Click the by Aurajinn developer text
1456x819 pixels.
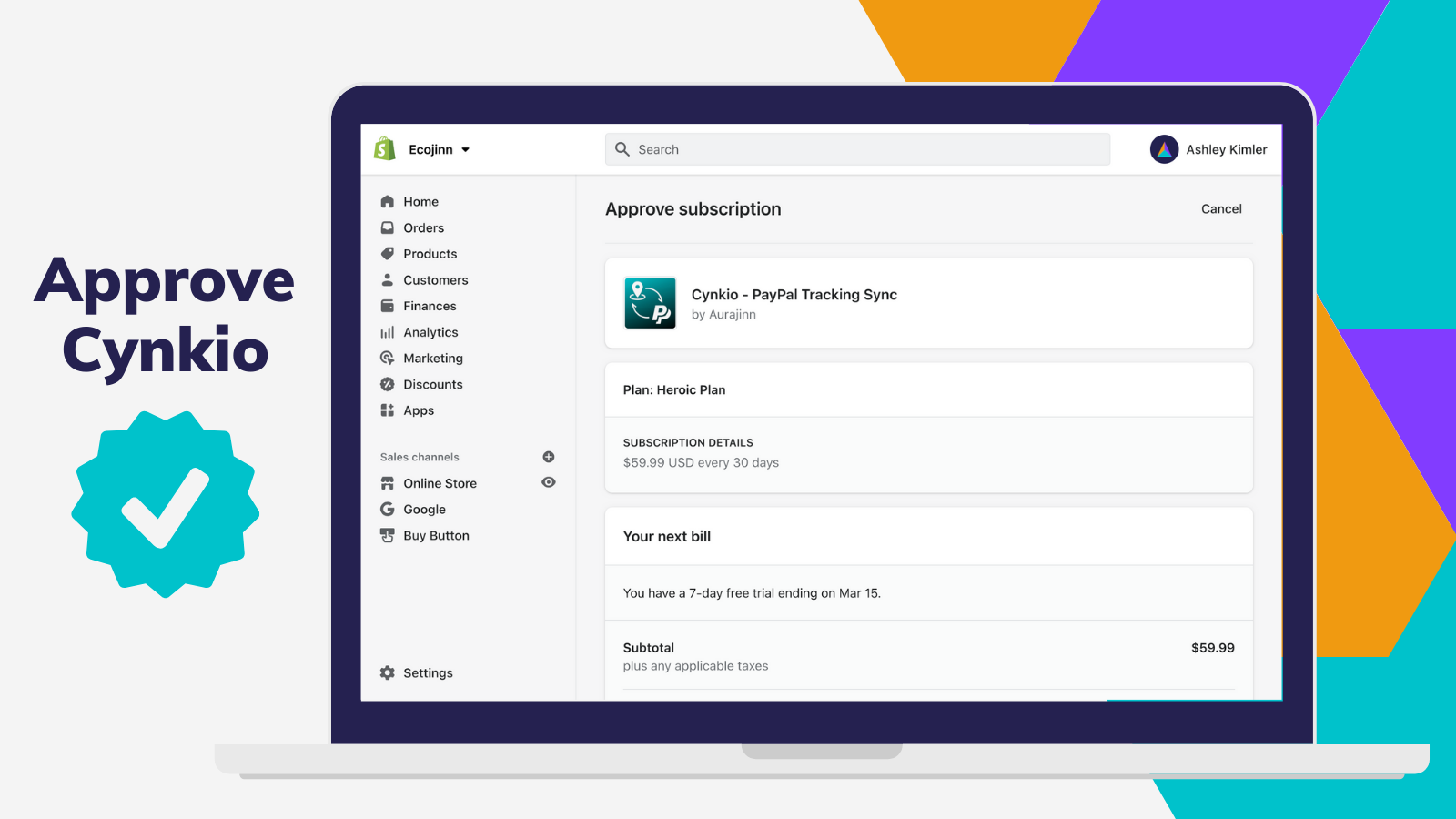tap(723, 315)
